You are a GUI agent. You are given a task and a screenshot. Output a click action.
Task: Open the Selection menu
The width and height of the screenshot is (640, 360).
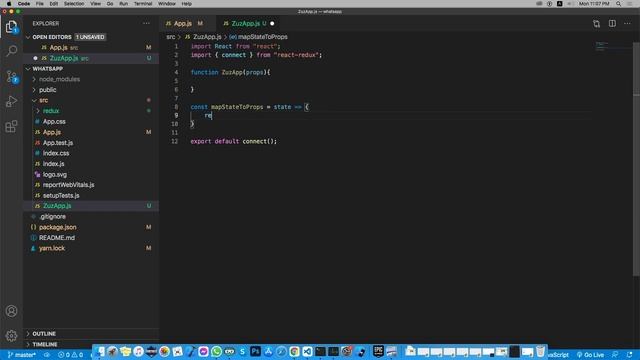pyautogui.click(x=74, y=4)
